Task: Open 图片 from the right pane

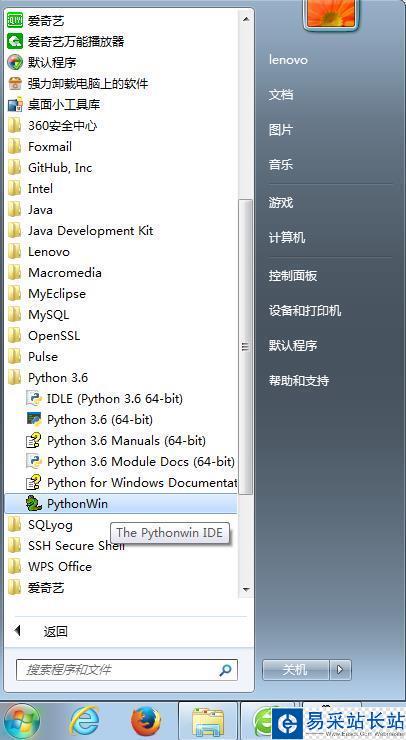Action: click(281, 130)
